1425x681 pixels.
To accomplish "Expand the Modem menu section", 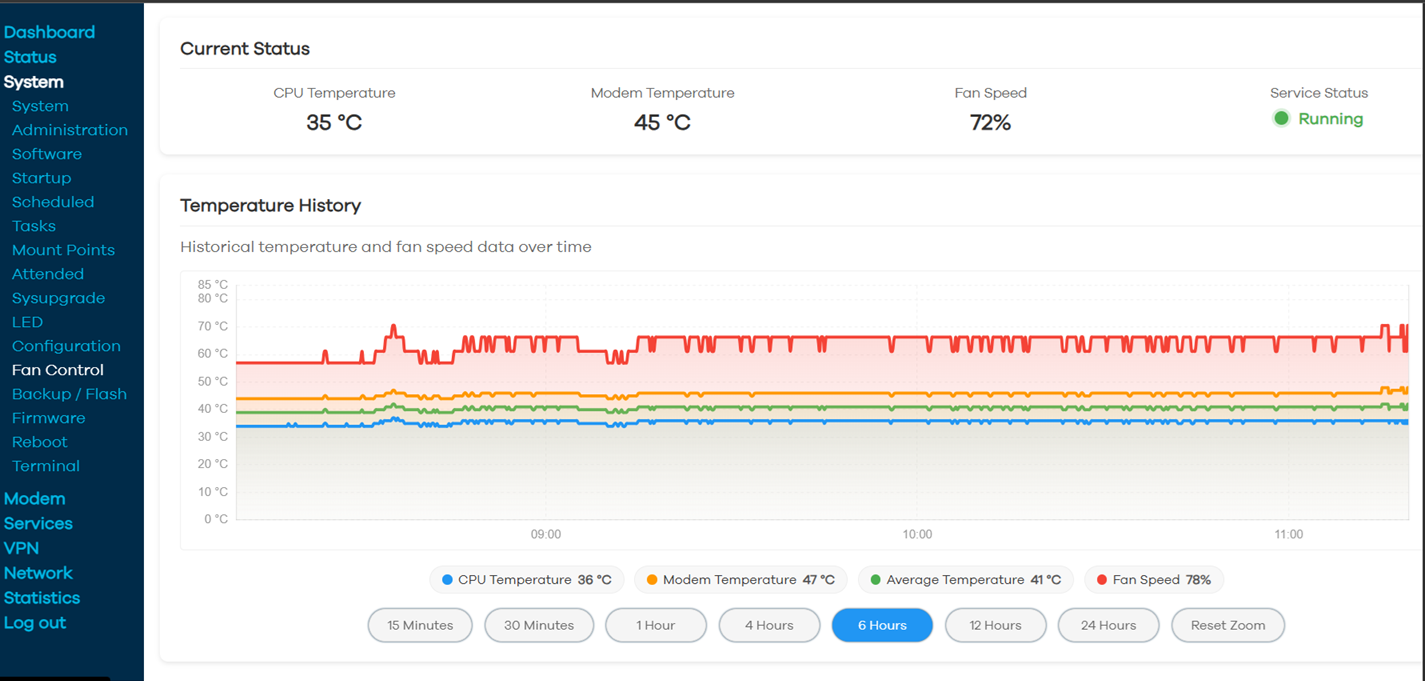I will (x=34, y=499).
